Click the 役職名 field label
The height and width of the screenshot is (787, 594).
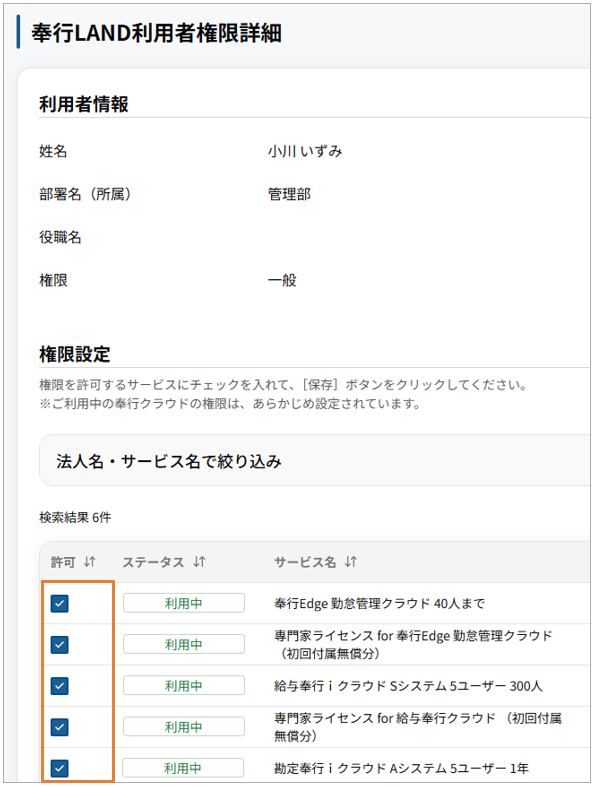pos(60,237)
